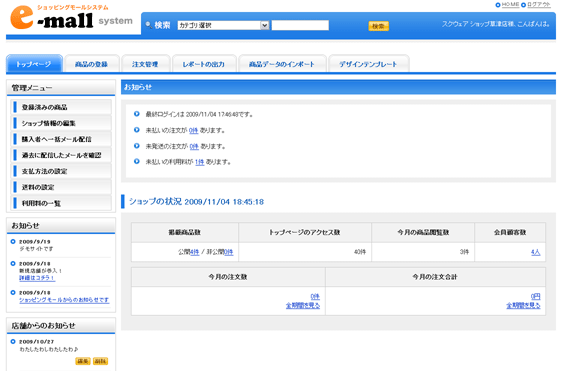Click the bullet icon beside 未発送の注文 notice
The image size is (563, 371).
click(x=137, y=145)
